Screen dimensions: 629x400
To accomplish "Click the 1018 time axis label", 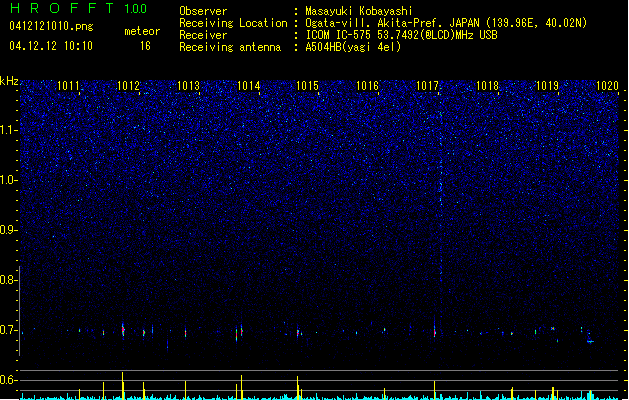I will [487, 85].
